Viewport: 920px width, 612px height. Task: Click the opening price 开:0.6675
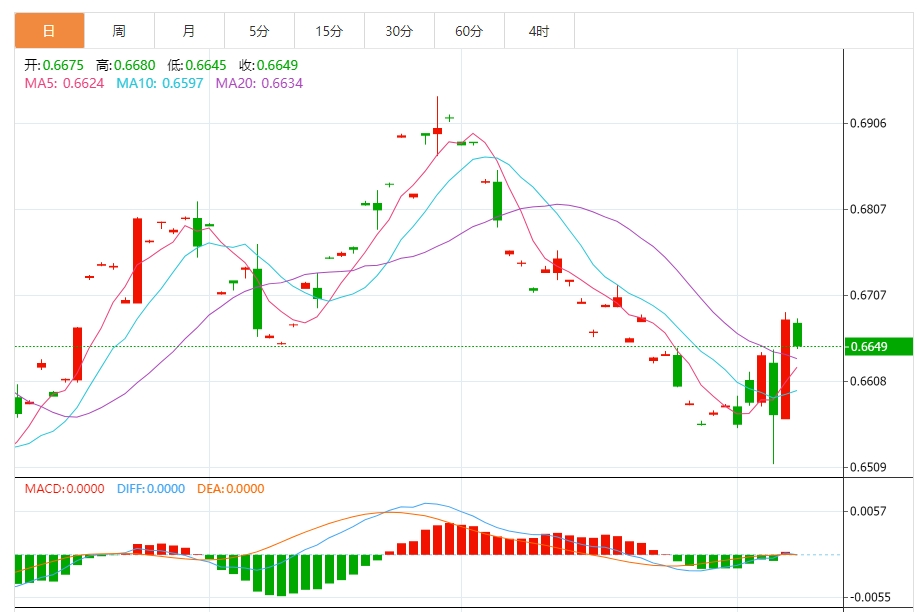[x=54, y=65]
